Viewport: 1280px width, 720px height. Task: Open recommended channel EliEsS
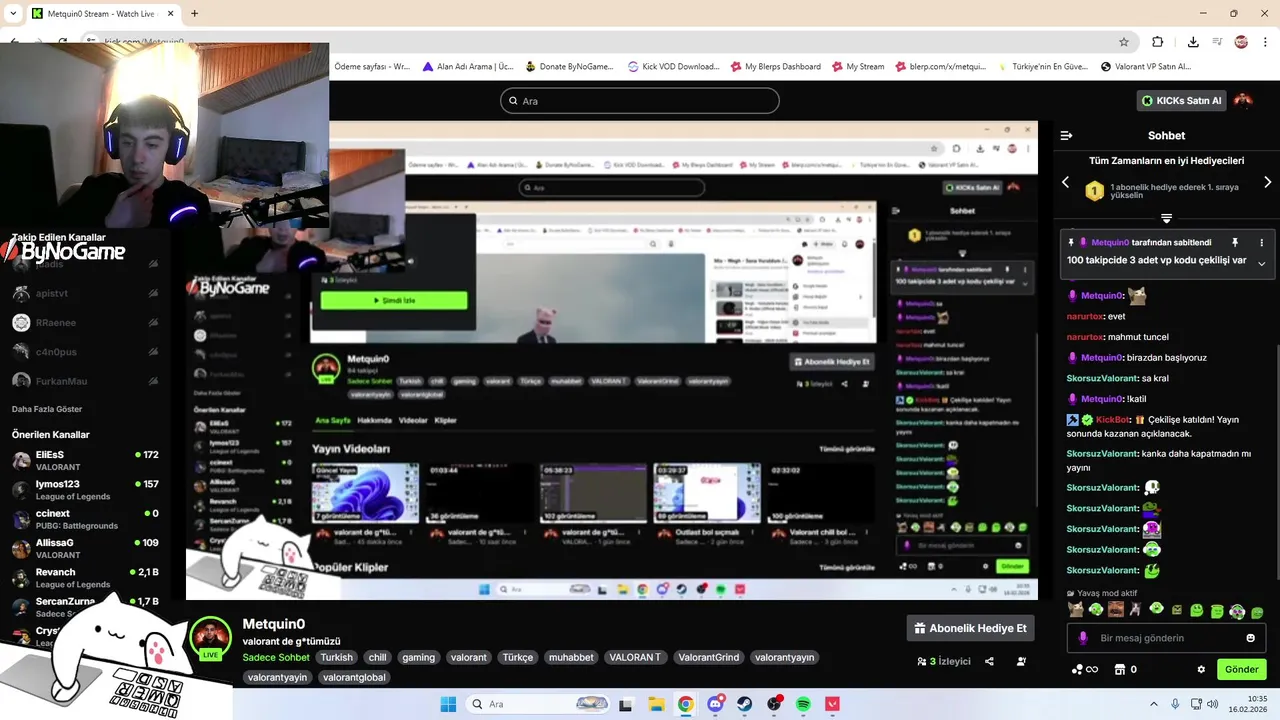(85, 460)
